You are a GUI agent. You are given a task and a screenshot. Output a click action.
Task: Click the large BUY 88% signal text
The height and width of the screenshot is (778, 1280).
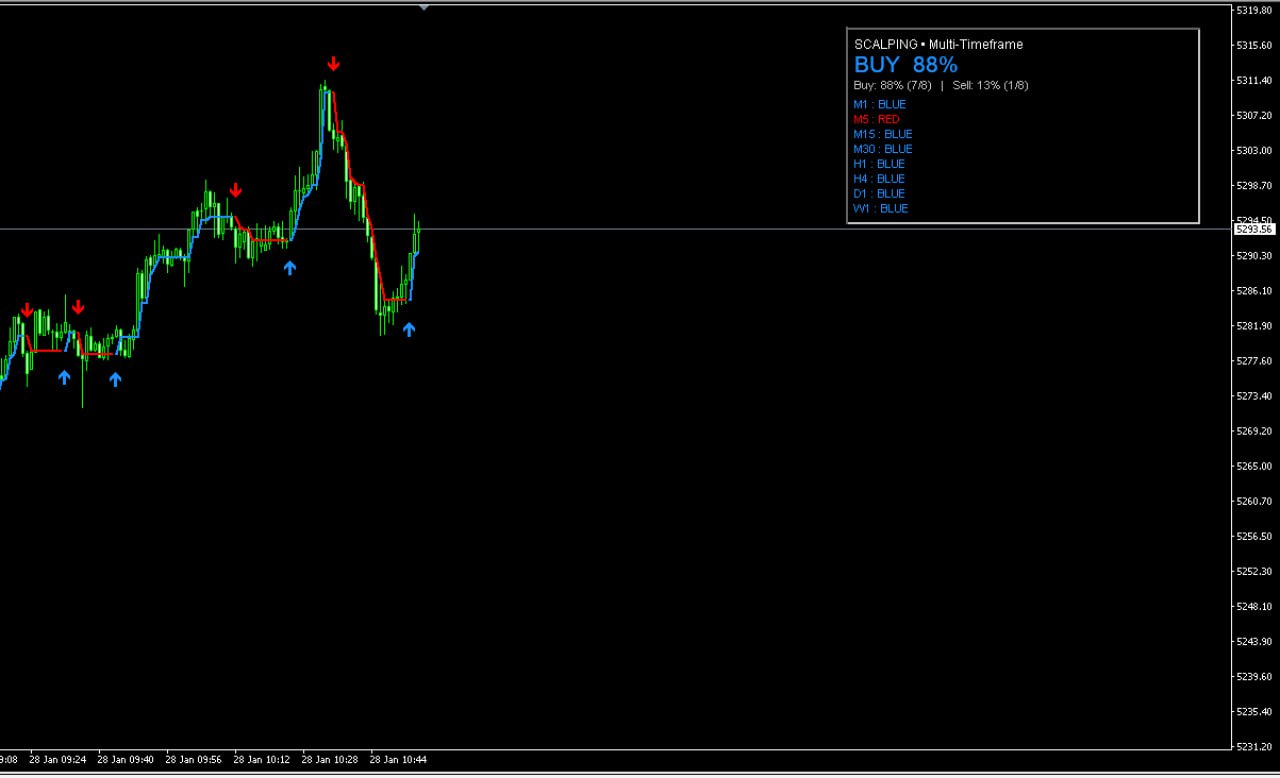[x=905, y=65]
